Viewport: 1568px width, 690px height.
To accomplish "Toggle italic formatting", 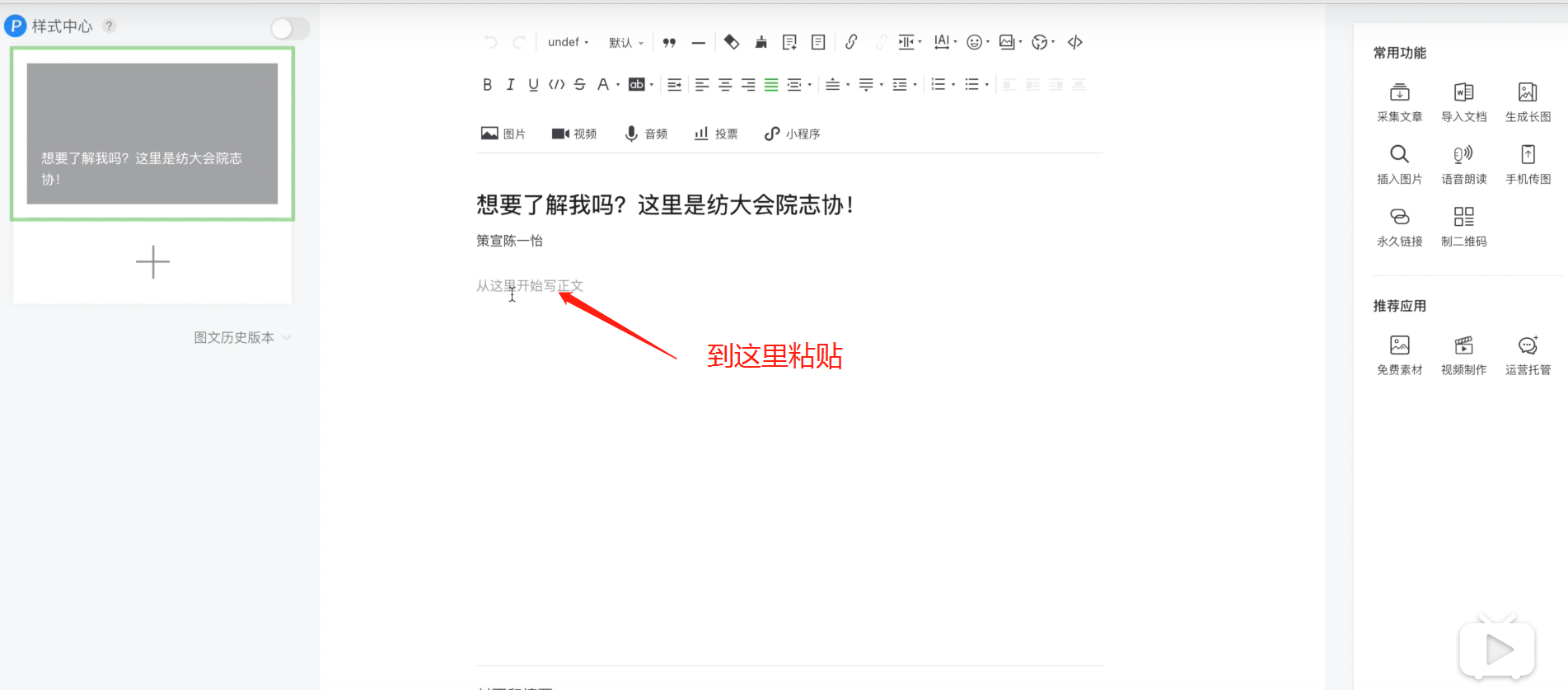I will coord(510,85).
